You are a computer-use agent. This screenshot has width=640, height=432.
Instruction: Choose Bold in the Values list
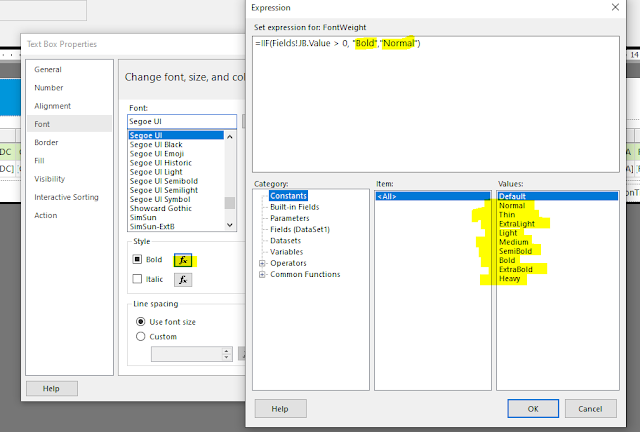507,261
